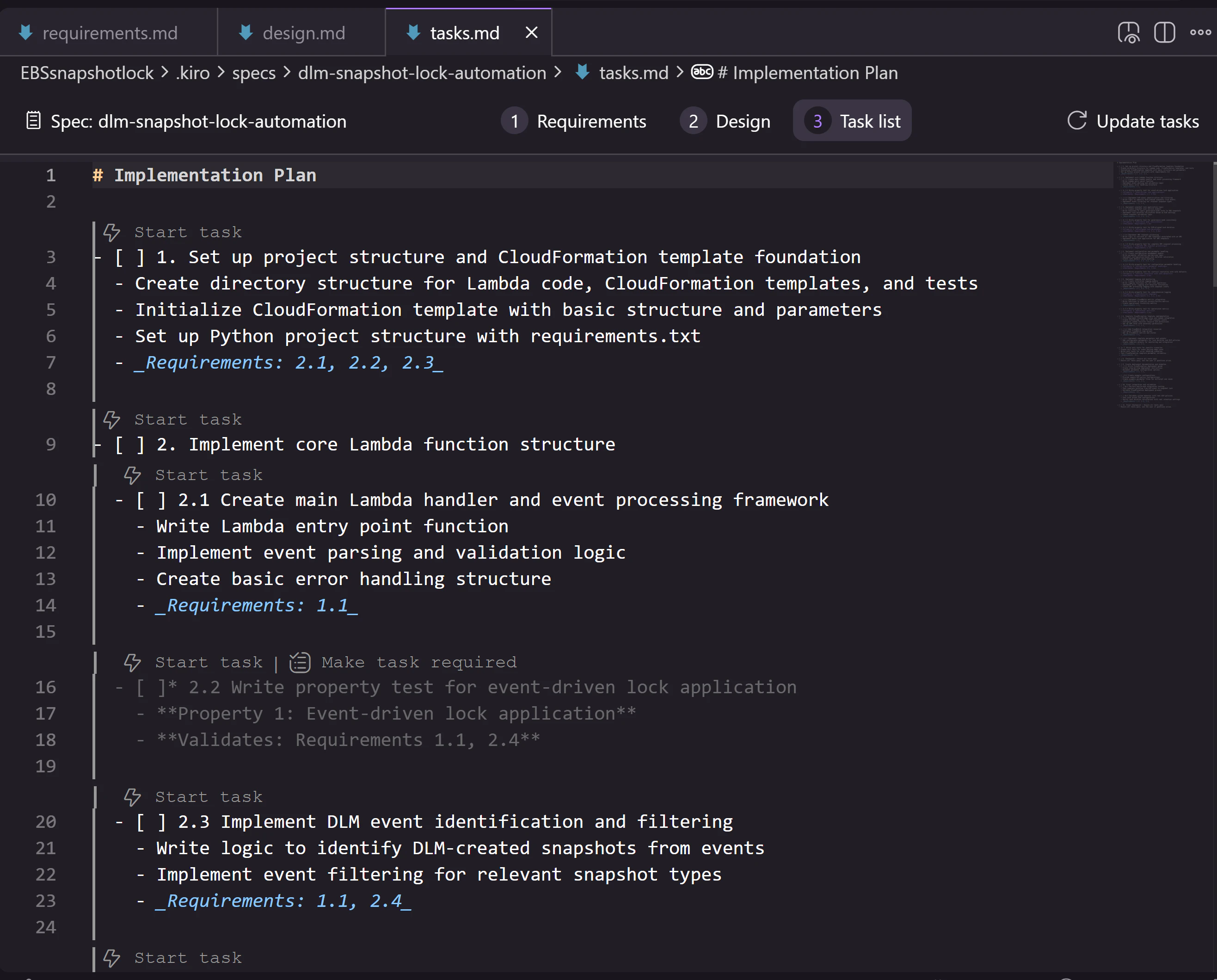
Task: Click Make task required icon
Action: coord(300,662)
